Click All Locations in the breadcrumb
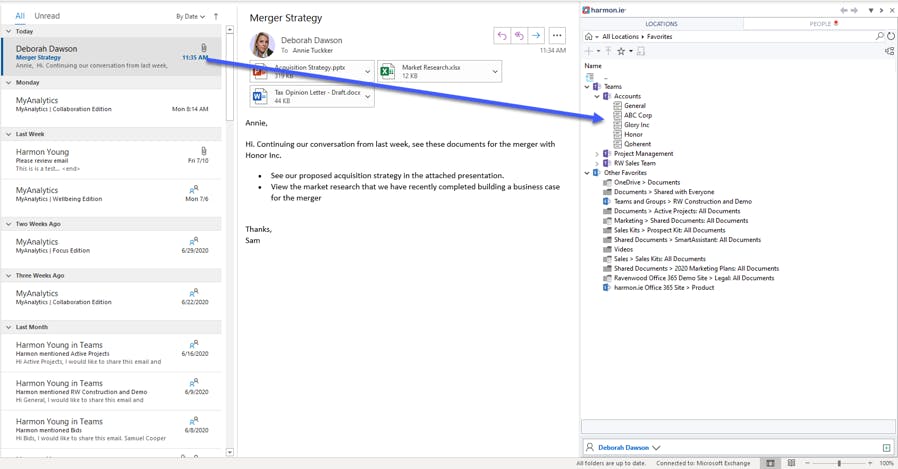The height and width of the screenshot is (469, 898). click(620, 37)
